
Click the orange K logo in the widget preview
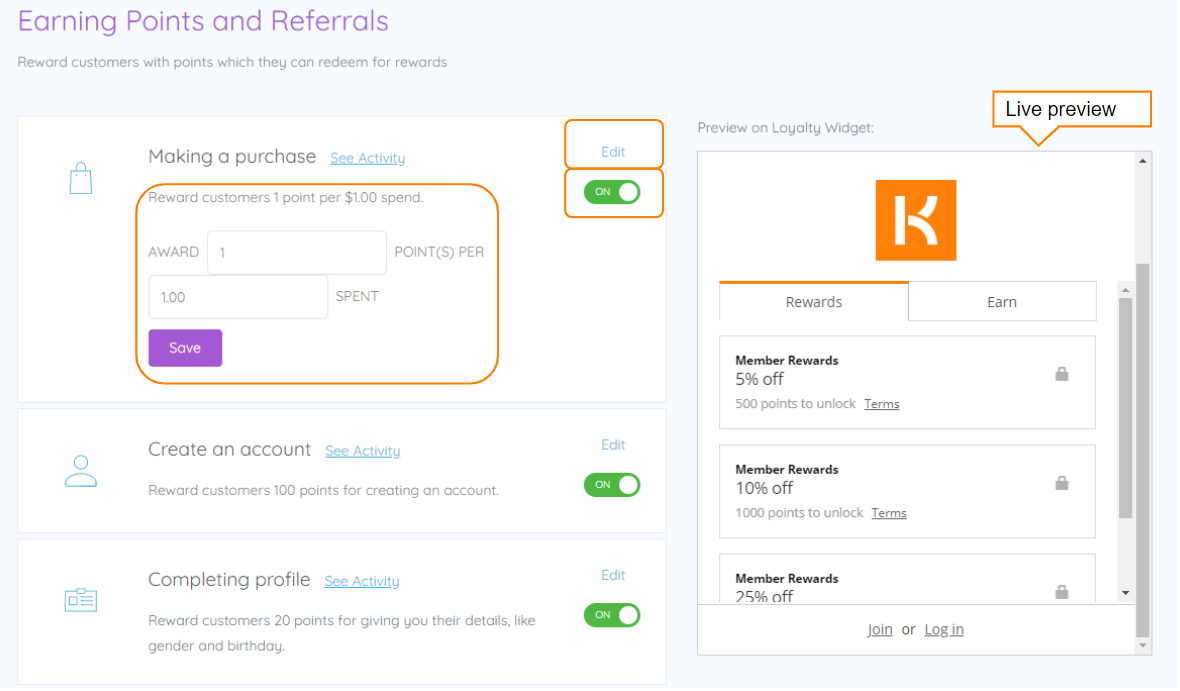[x=916, y=221]
